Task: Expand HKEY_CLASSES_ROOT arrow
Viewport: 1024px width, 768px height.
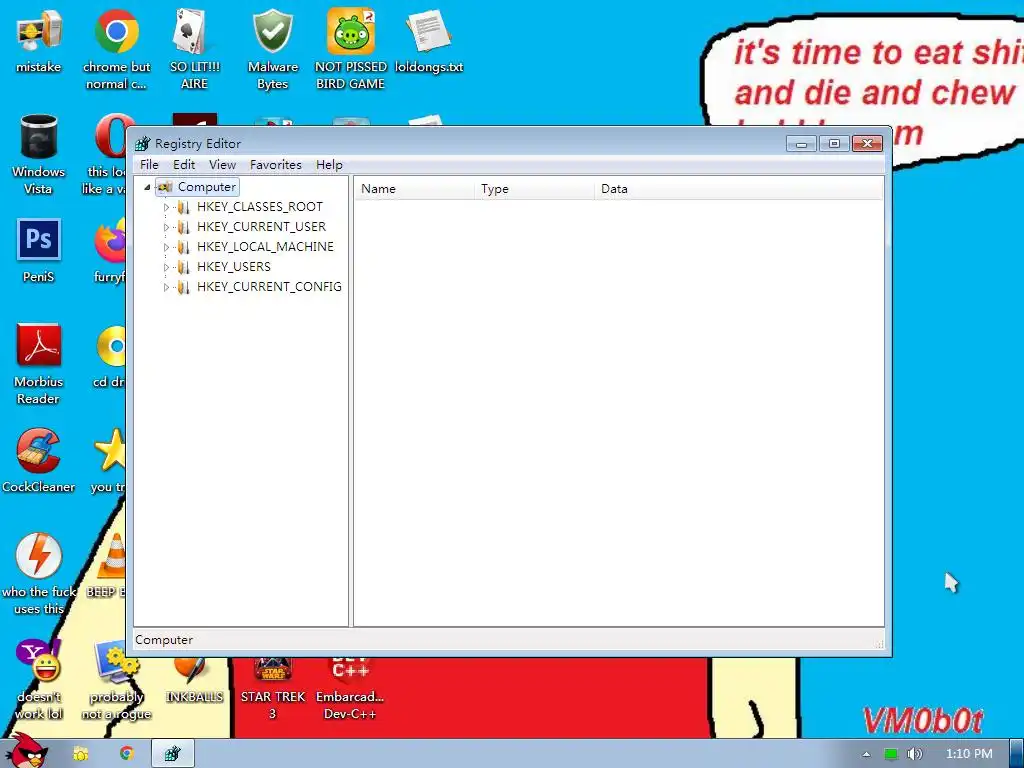Action: (166, 207)
